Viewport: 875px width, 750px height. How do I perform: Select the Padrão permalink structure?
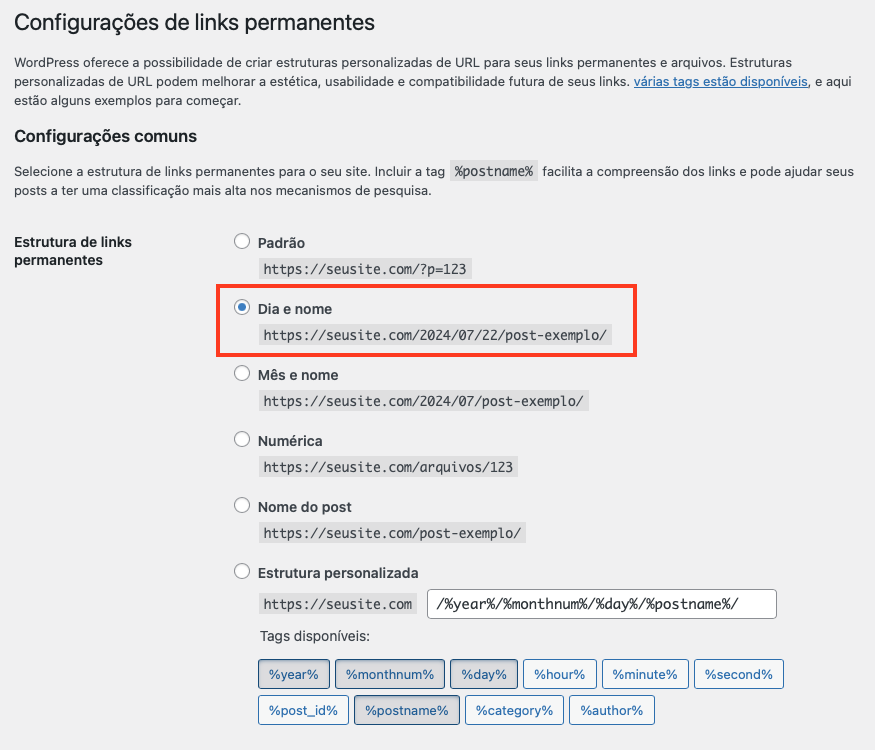pyautogui.click(x=241, y=240)
